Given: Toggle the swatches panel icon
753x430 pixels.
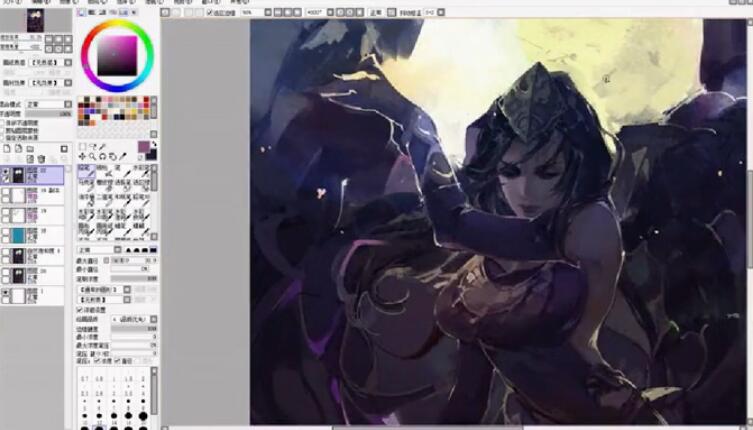Looking at the screenshot, I should [x=124, y=12].
